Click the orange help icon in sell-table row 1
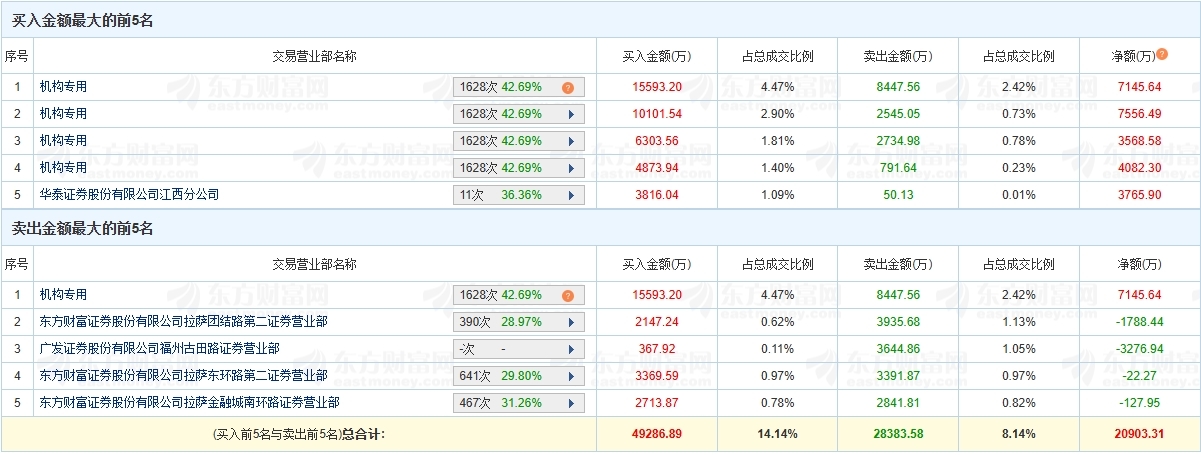The image size is (1201, 455). click(x=568, y=295)
